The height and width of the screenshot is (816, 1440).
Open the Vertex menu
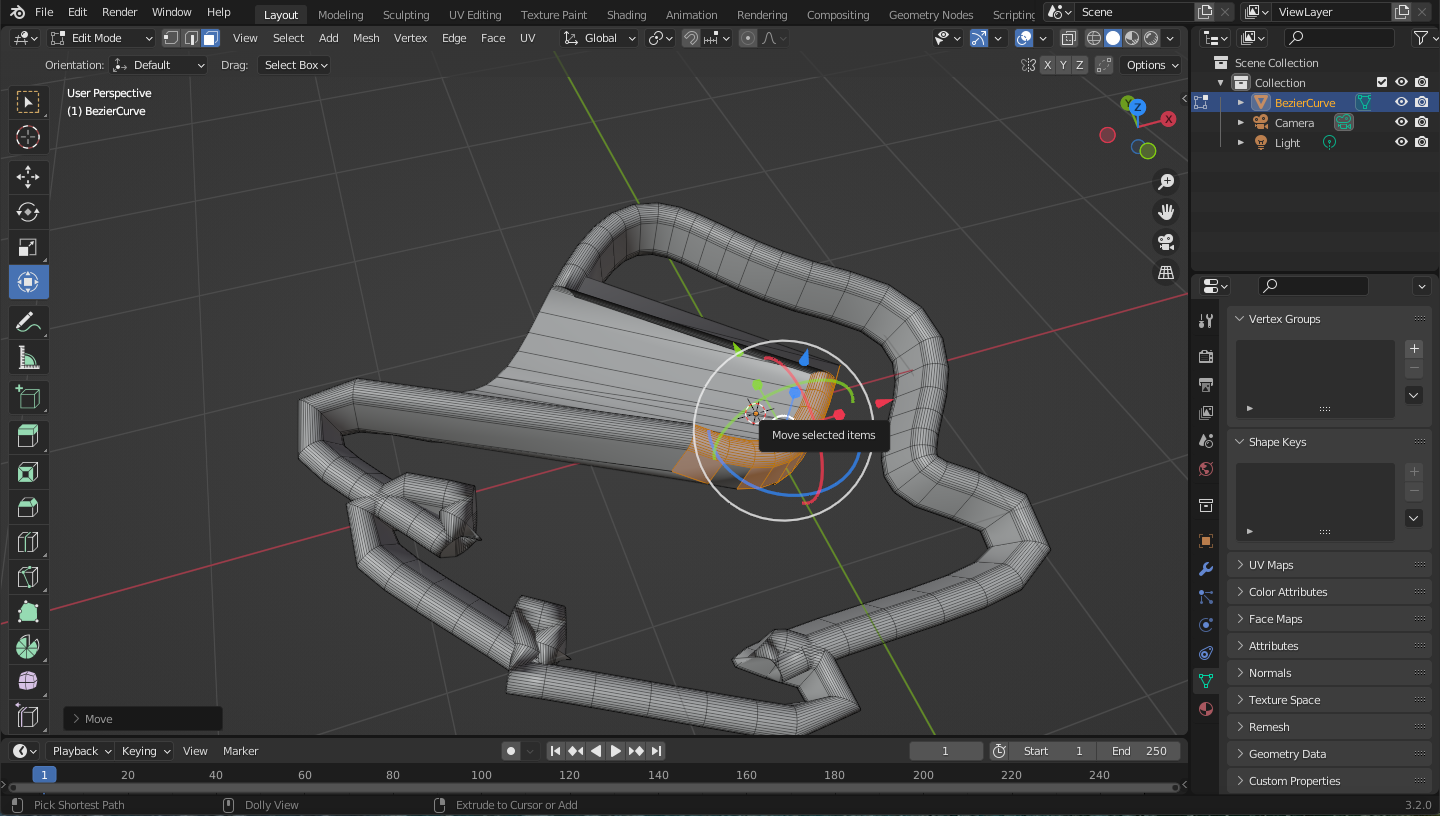pos(410,38)
